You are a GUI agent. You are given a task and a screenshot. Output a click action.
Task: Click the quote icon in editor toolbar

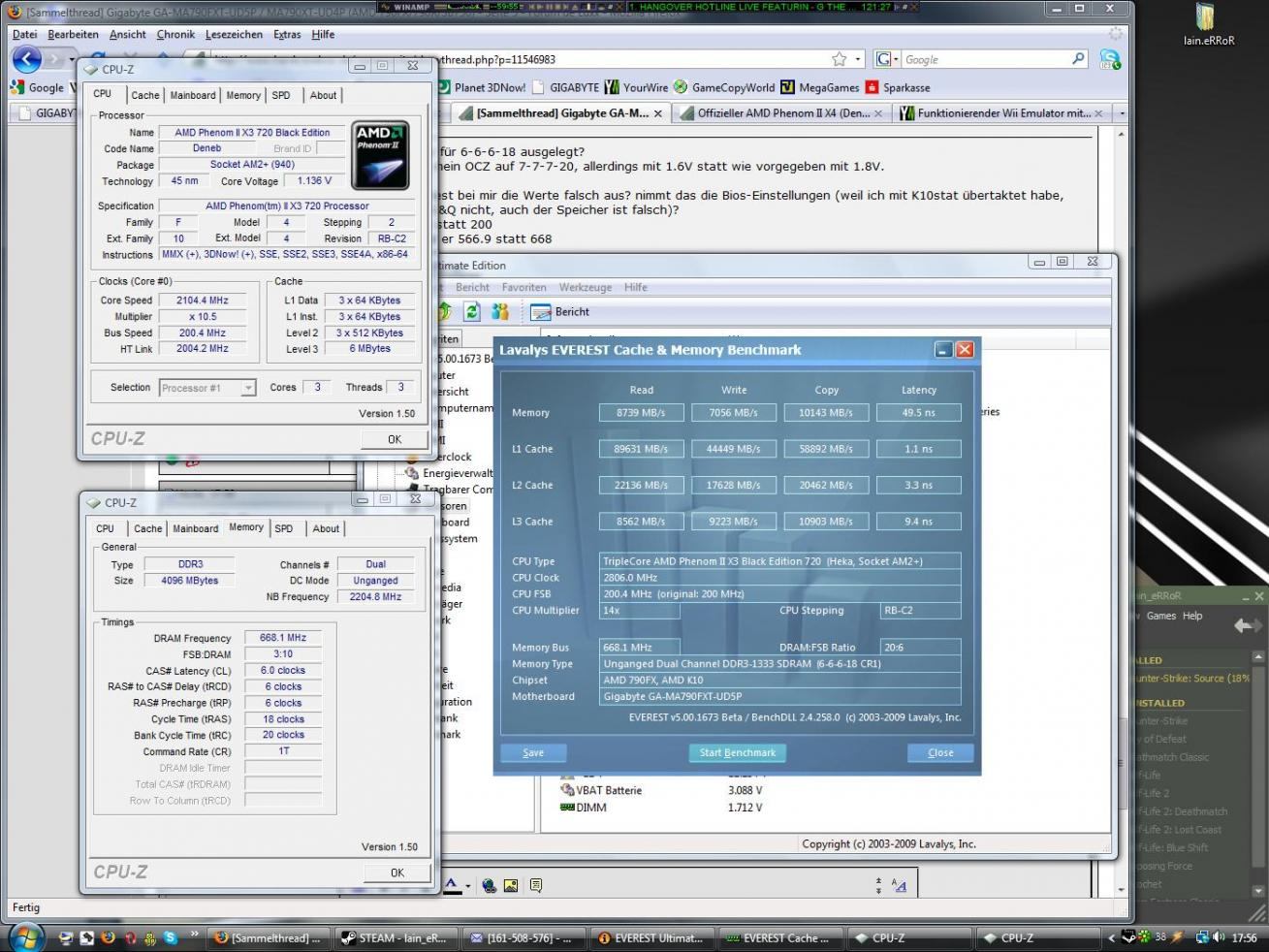(x=536, y=885)
